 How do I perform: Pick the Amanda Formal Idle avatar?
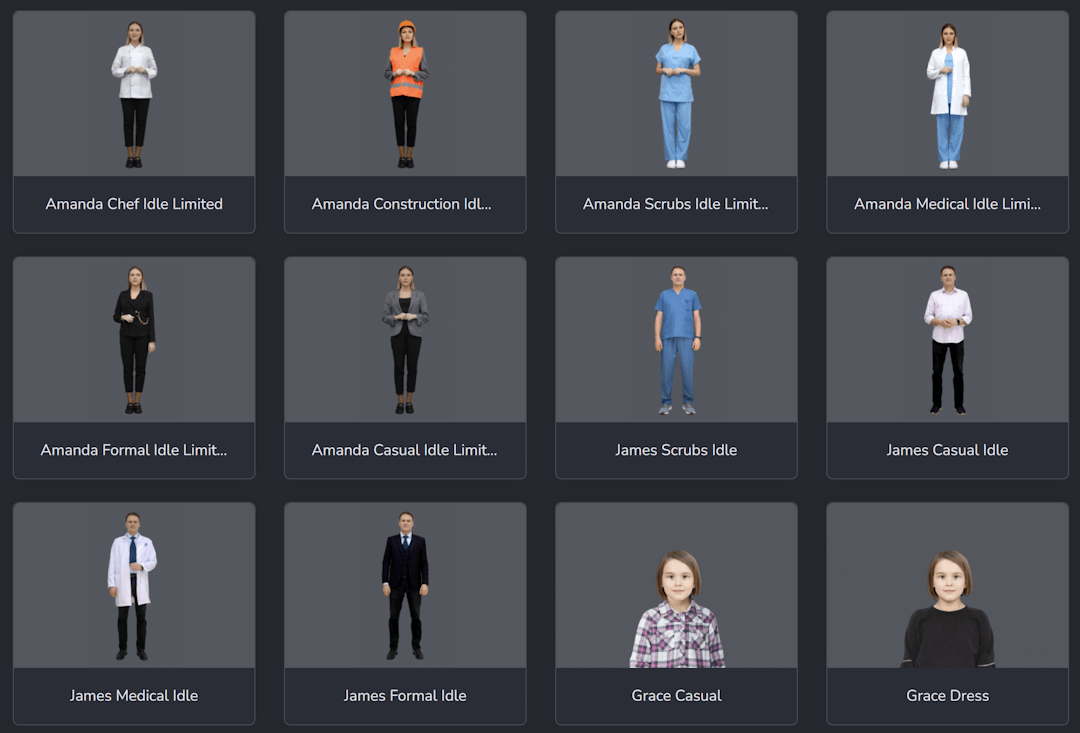pos(134,337)
